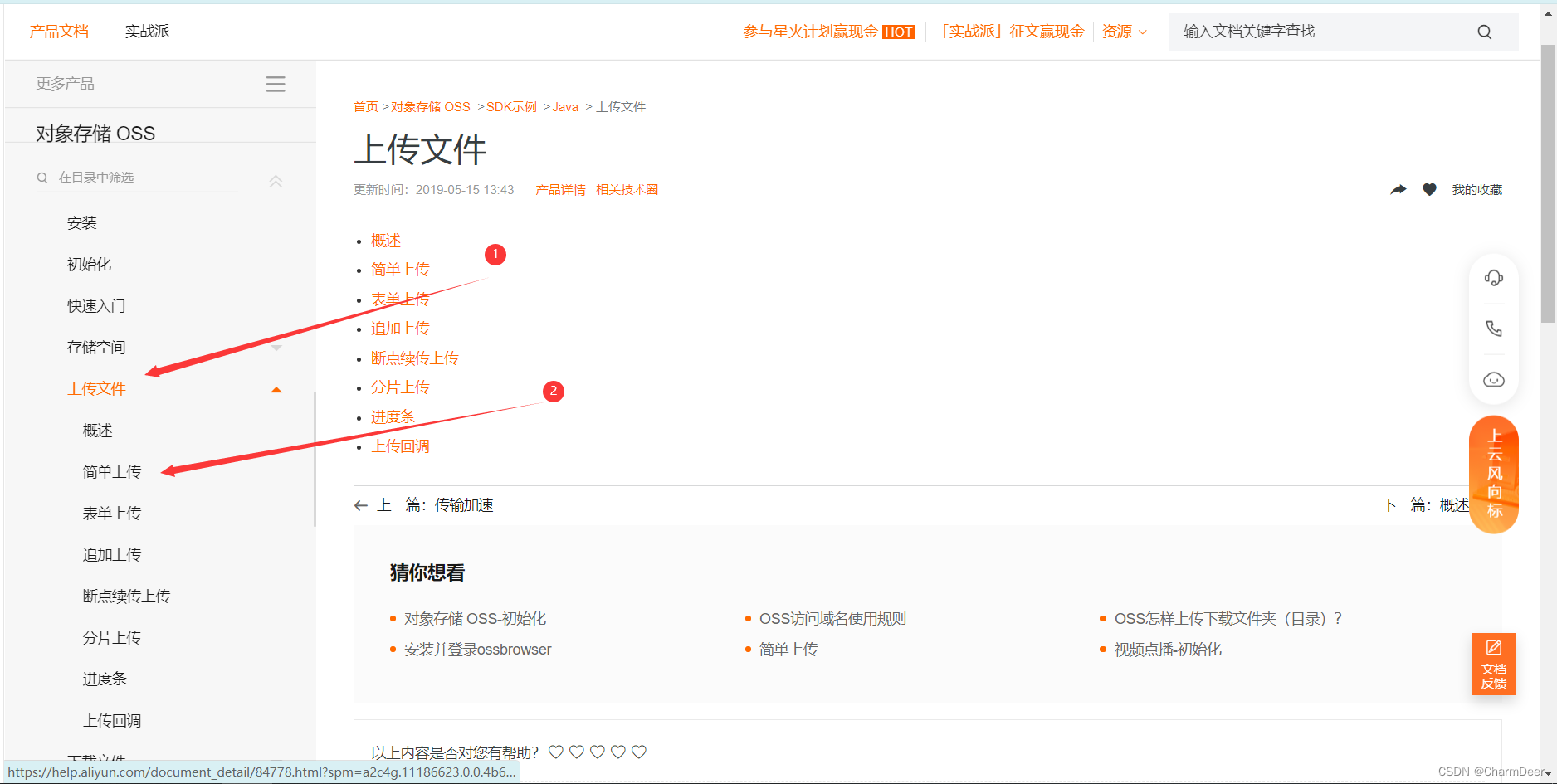Select 分片上传 in the sidebar tree
This screenshot has width=1557, height=784.
click(112, 638)
